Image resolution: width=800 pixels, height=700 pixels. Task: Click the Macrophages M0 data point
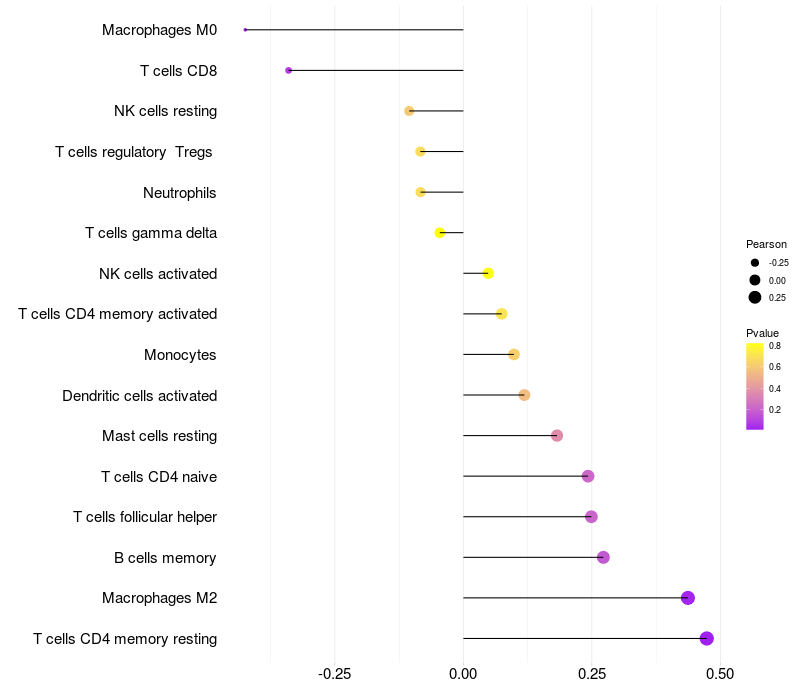pos(245,30)
